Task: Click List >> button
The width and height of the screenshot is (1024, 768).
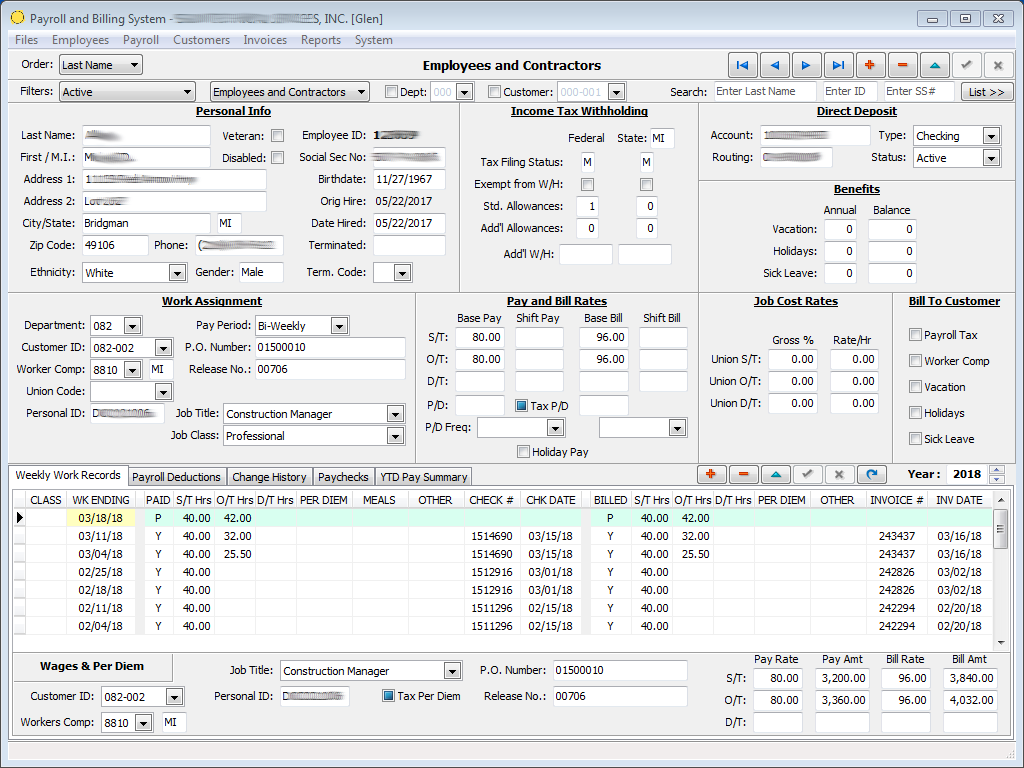Action: tap(987, 92)
